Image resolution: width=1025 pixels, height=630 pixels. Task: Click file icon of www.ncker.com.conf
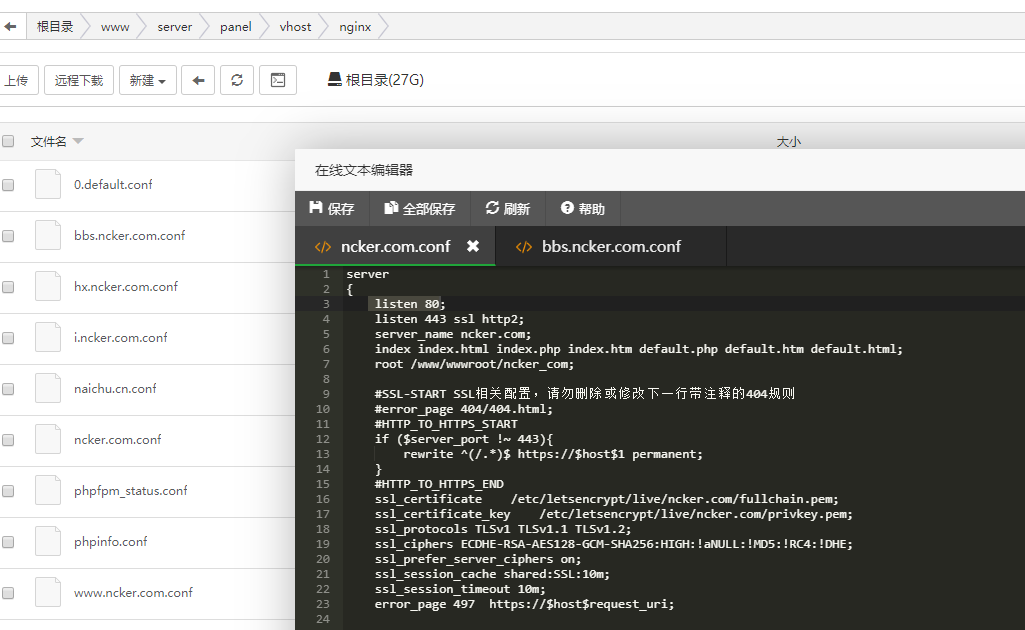[x=48, y=592]
